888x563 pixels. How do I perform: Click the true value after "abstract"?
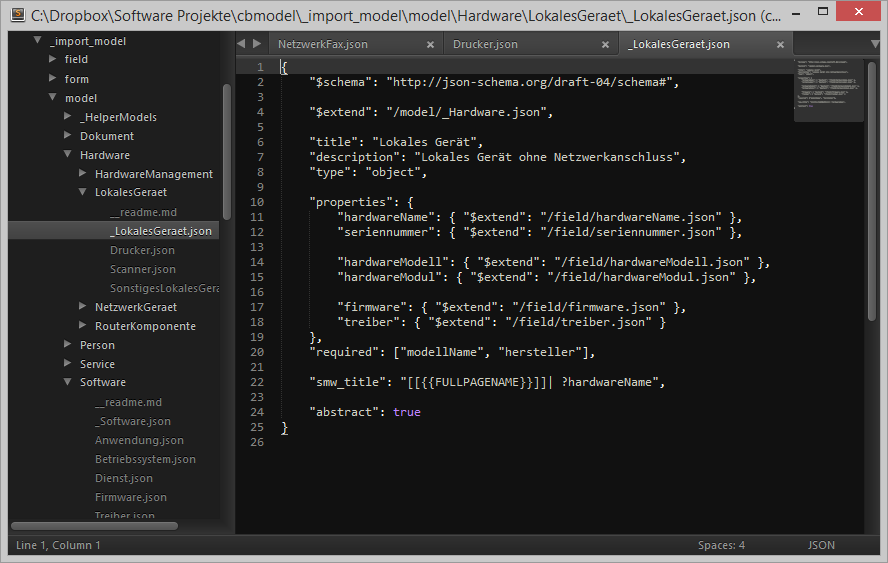(x=407, y=412)
